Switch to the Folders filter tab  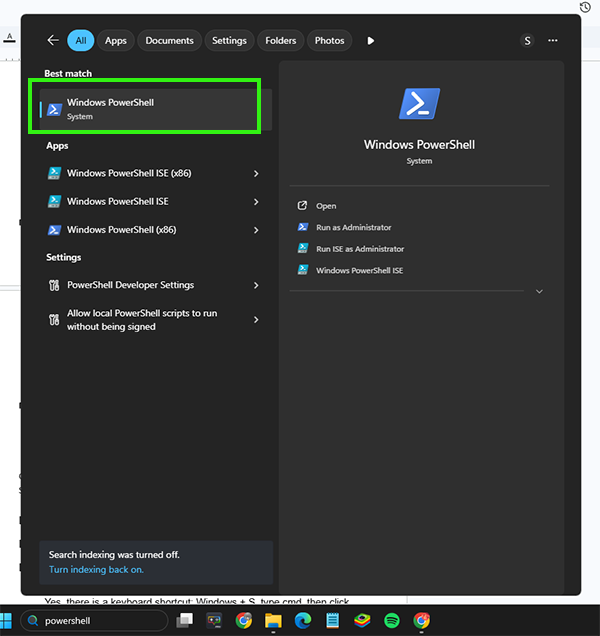(x=281, y=41)
